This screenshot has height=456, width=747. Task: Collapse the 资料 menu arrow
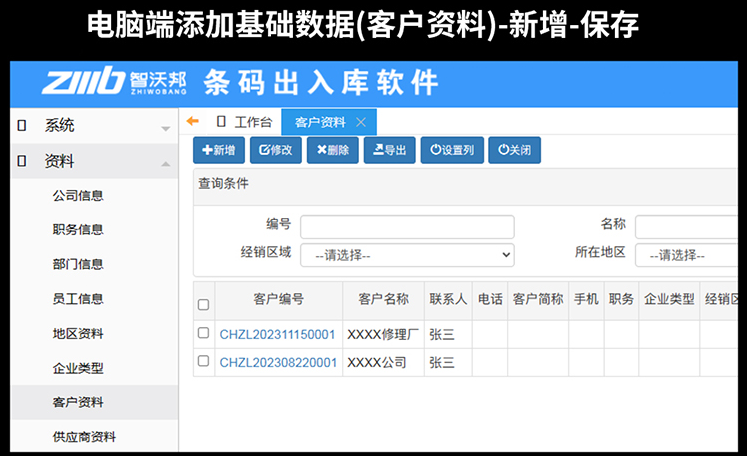165,164
